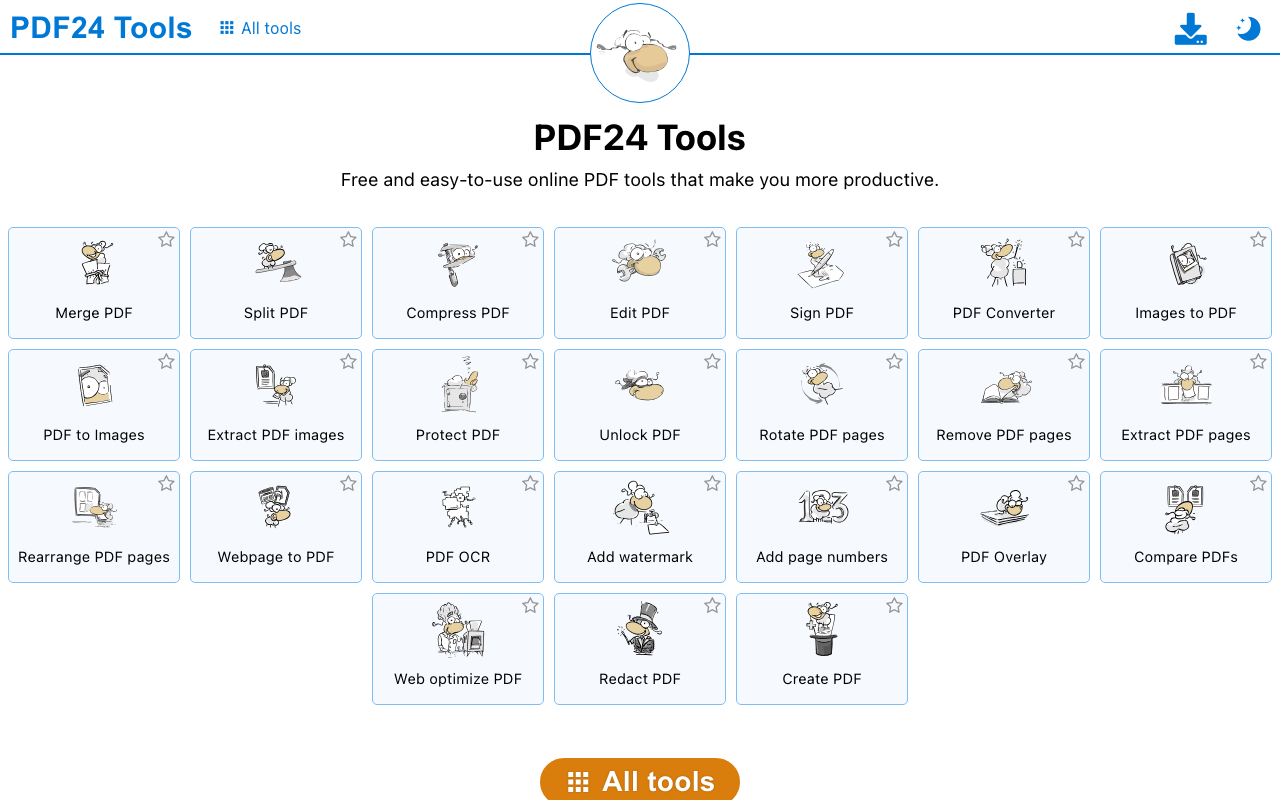Viewport: 1280px width, 800px height.
Task: Toggle favorite star on PDF Overlay
Action: pyautogui.click(x=1076, y=484)
